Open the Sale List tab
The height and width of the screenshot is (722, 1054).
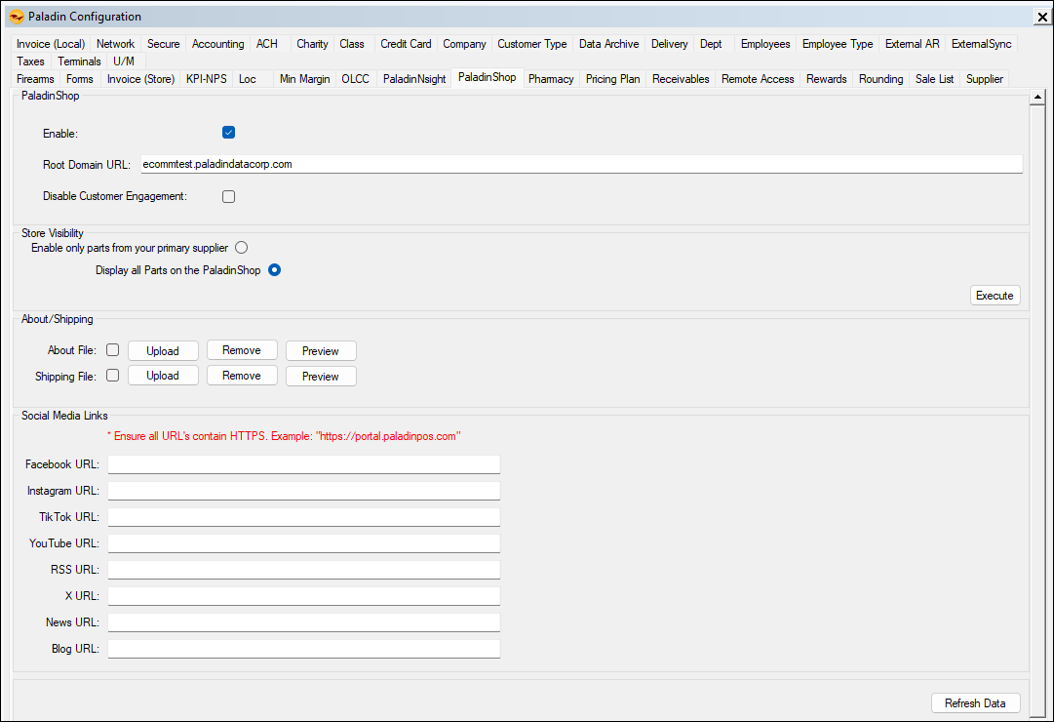tap(934, 79)
